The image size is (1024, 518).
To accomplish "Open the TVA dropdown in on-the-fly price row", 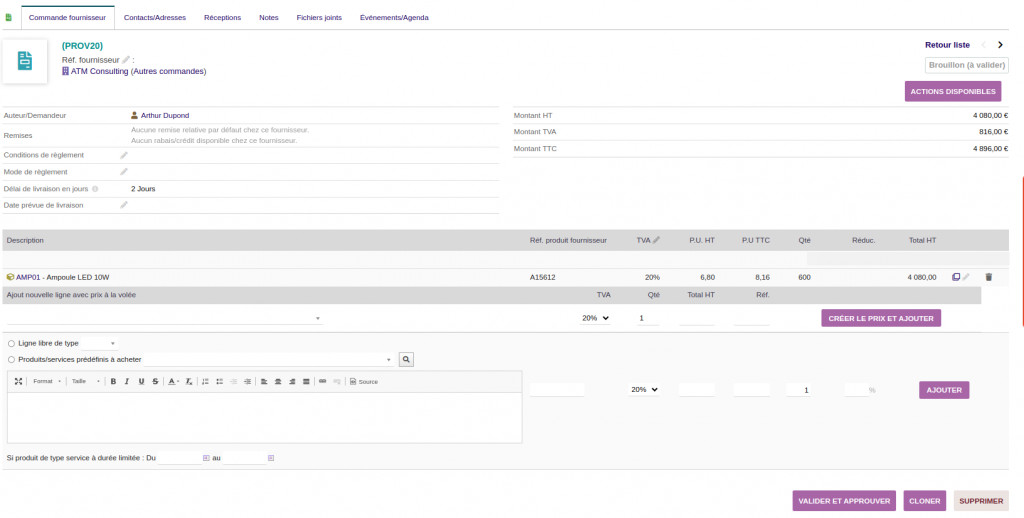I will point(595,318).
